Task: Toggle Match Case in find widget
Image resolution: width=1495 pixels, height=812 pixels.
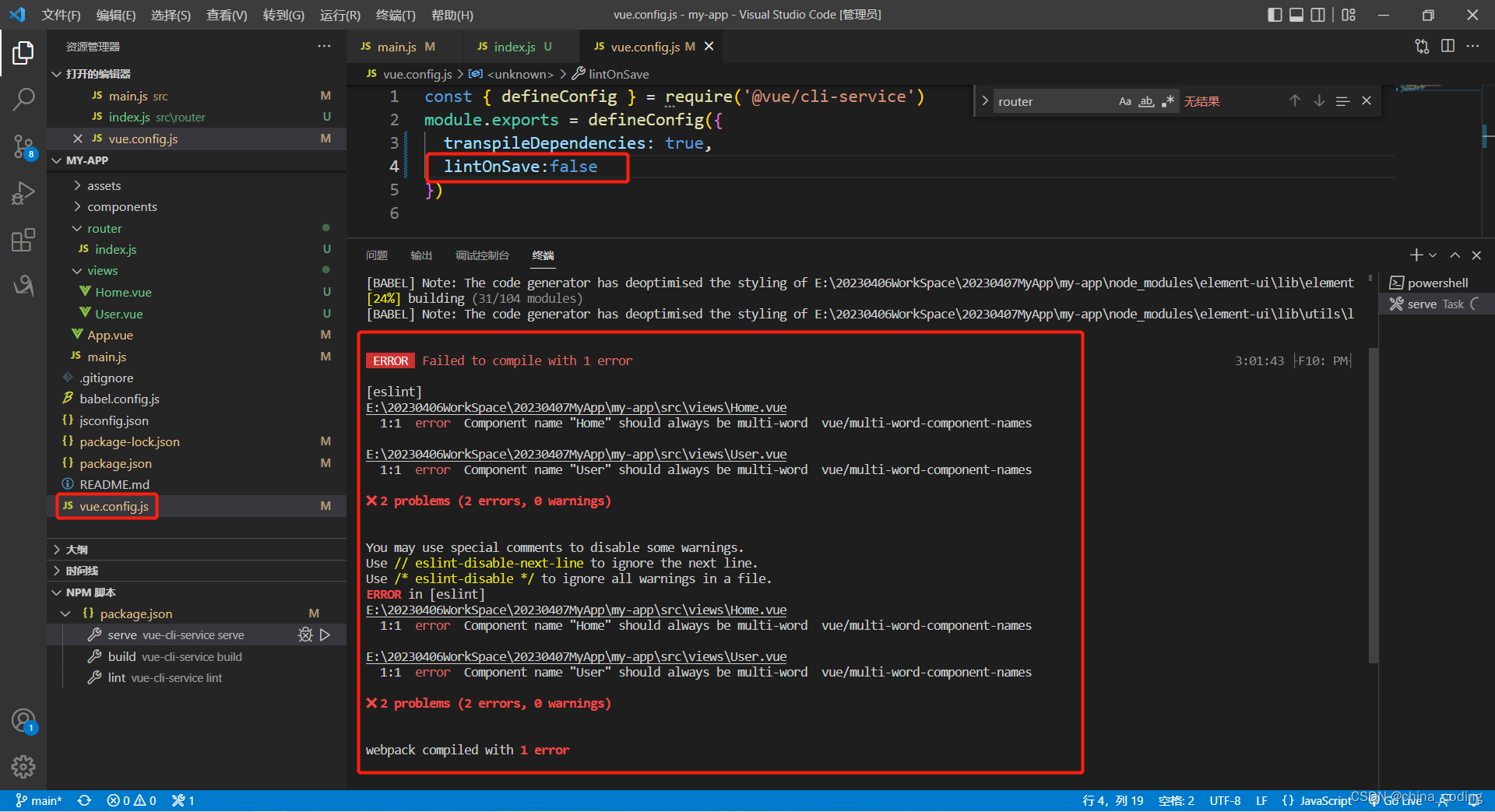Action: pos(1124,101)
